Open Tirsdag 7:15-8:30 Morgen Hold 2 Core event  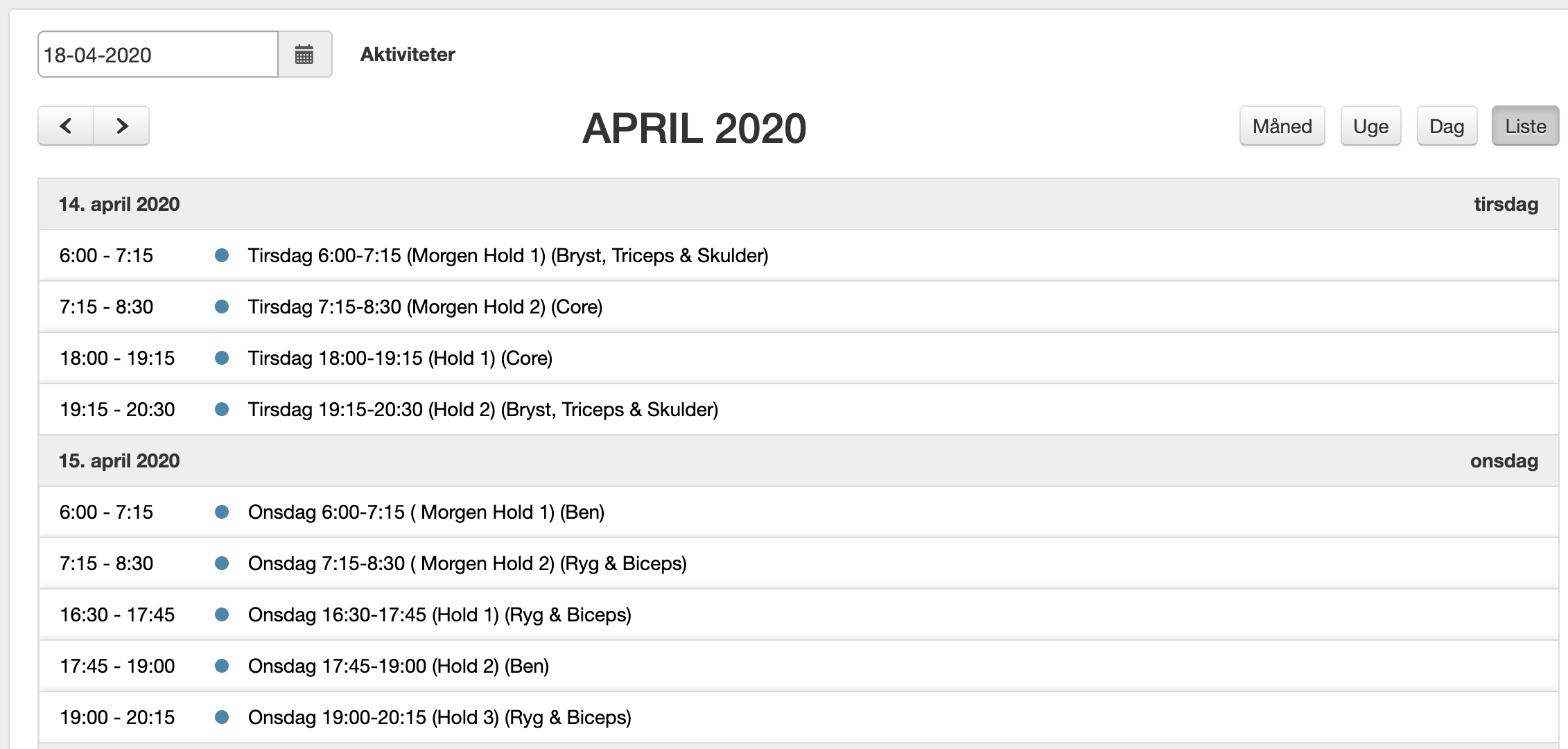pyautogui.click(x=425, y=307)
